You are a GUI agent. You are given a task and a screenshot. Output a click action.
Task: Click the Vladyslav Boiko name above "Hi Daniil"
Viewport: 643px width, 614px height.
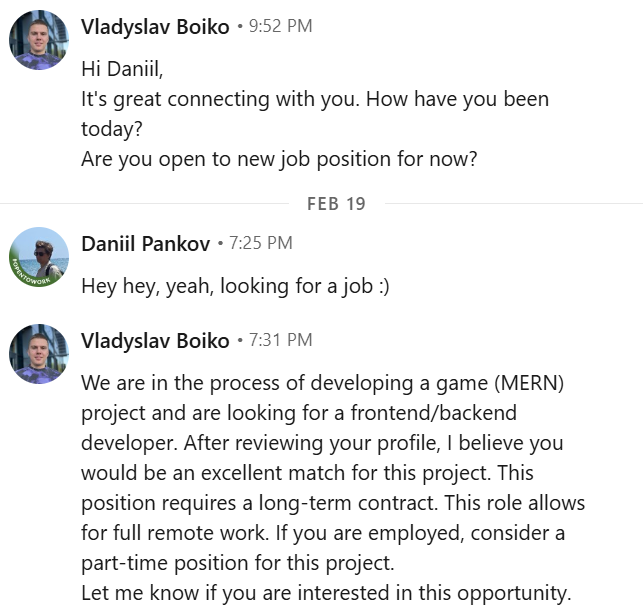tap(155, 27)
